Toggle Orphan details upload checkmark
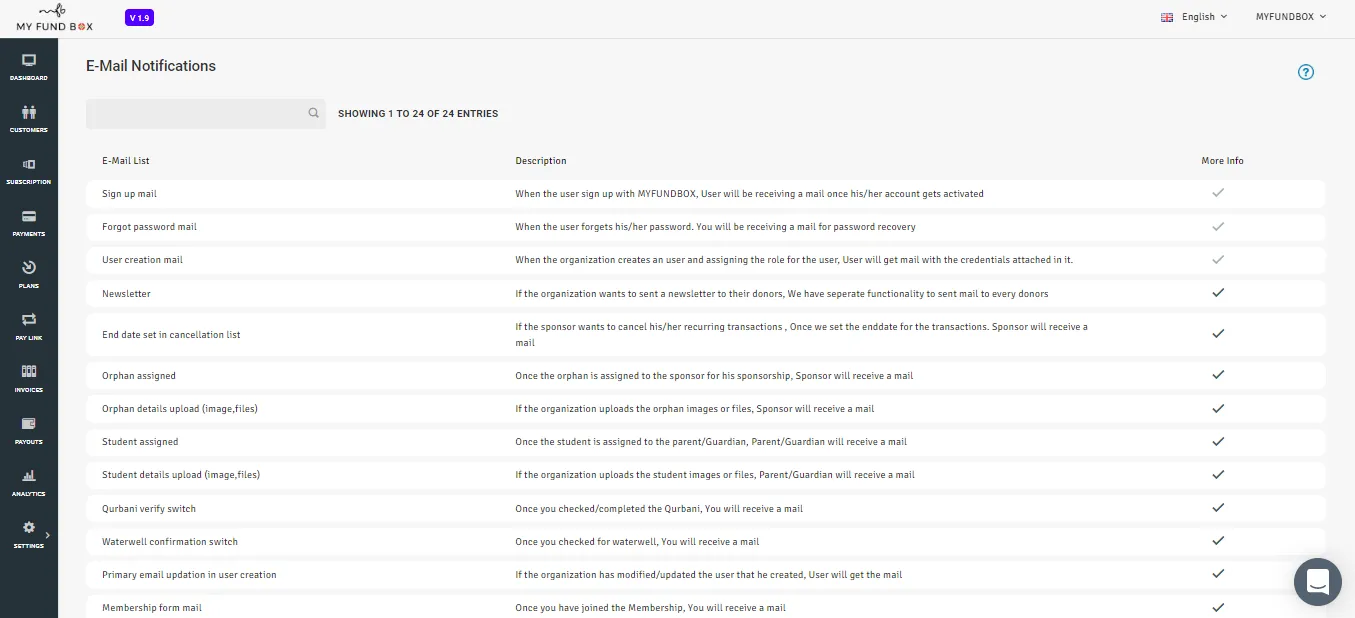The width and height of the screenshot is (1355, 618). (x=1218, y=408)
